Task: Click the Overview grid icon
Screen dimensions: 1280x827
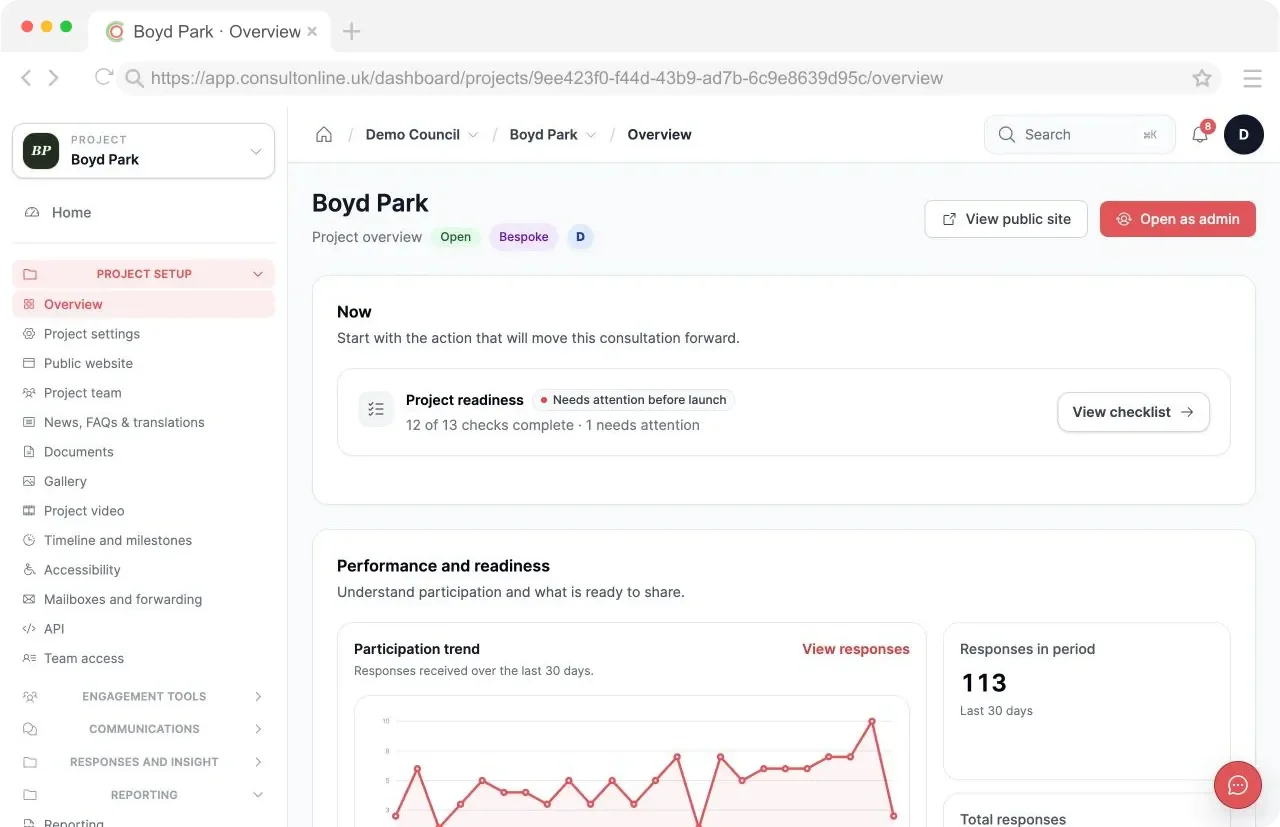Action: pyautogui.click(x=29, y=305)
